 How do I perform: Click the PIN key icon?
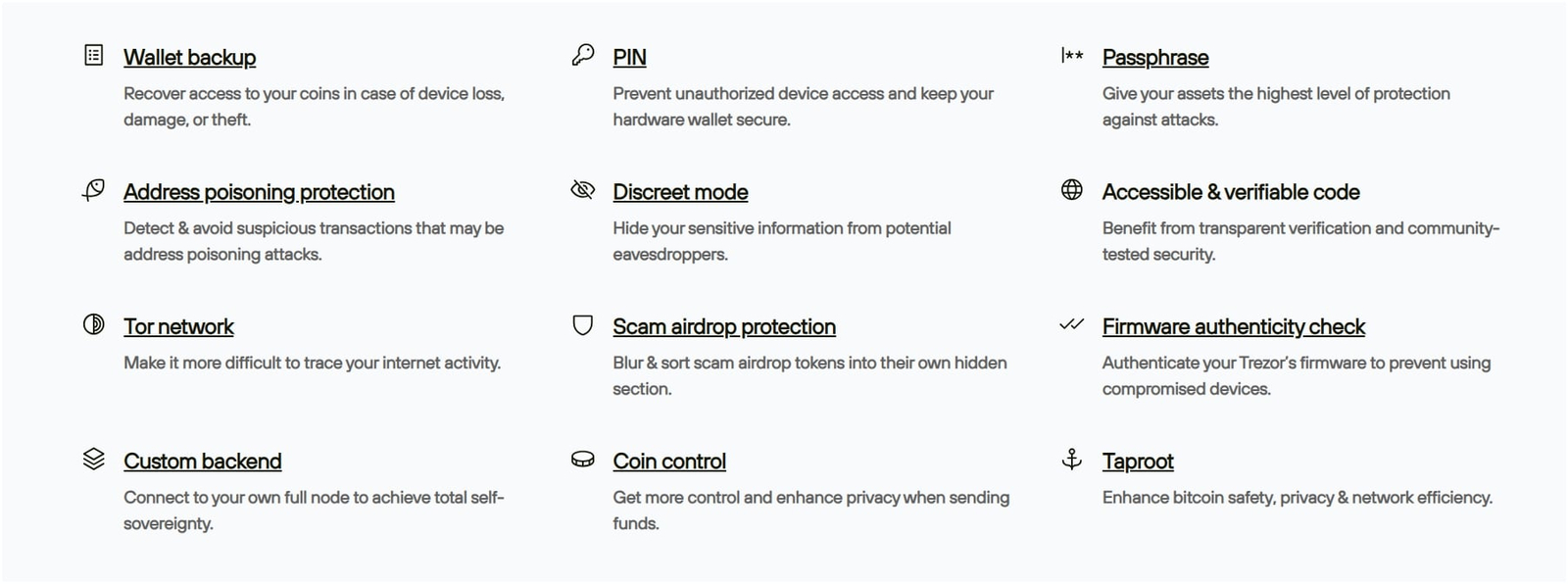(x=582, y=55)
